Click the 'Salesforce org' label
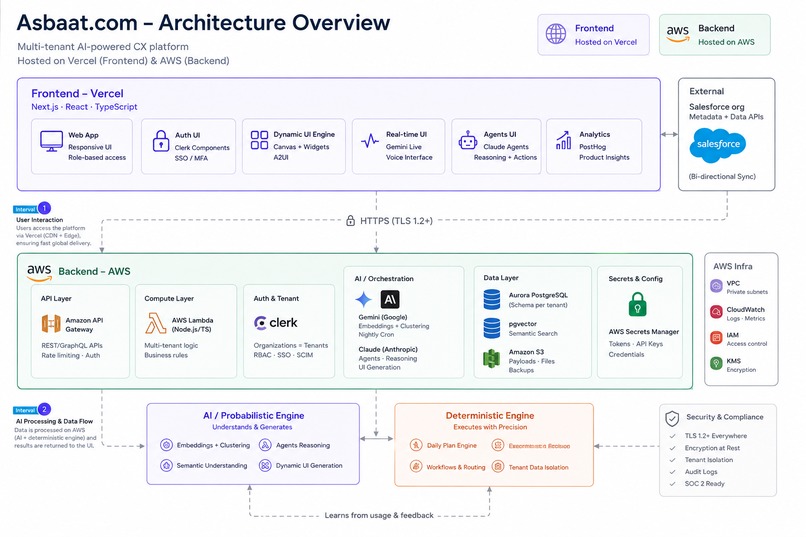The height and width of the screenshot is (537, 806). (x=717, y=107)
